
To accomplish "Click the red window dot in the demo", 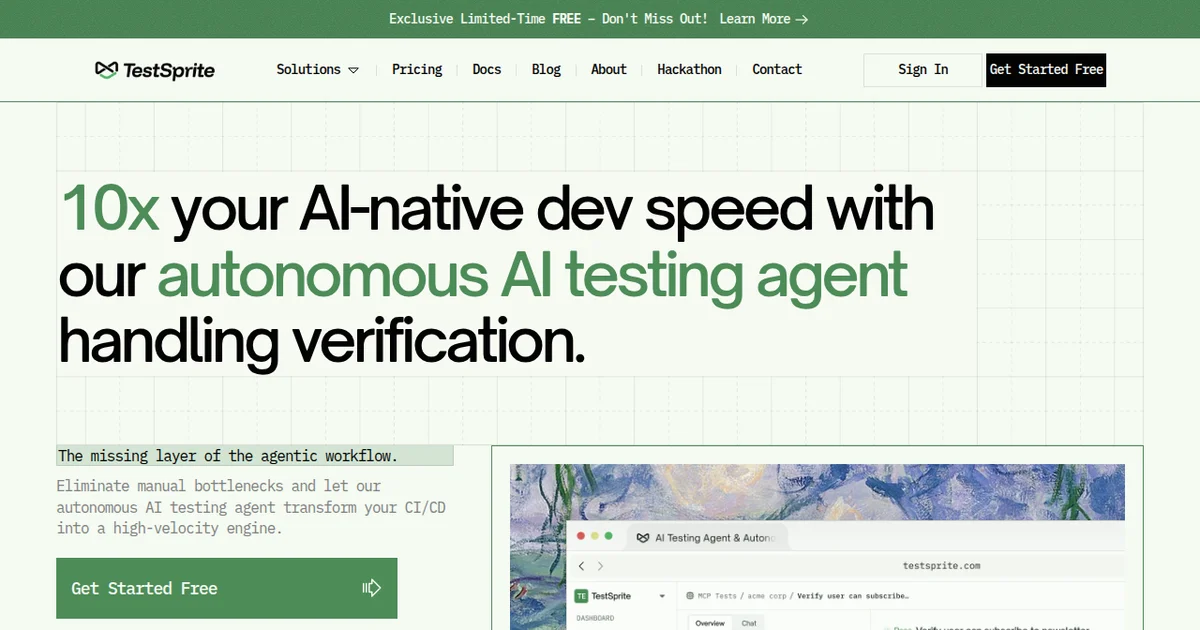I will click(x=581, y=537).
